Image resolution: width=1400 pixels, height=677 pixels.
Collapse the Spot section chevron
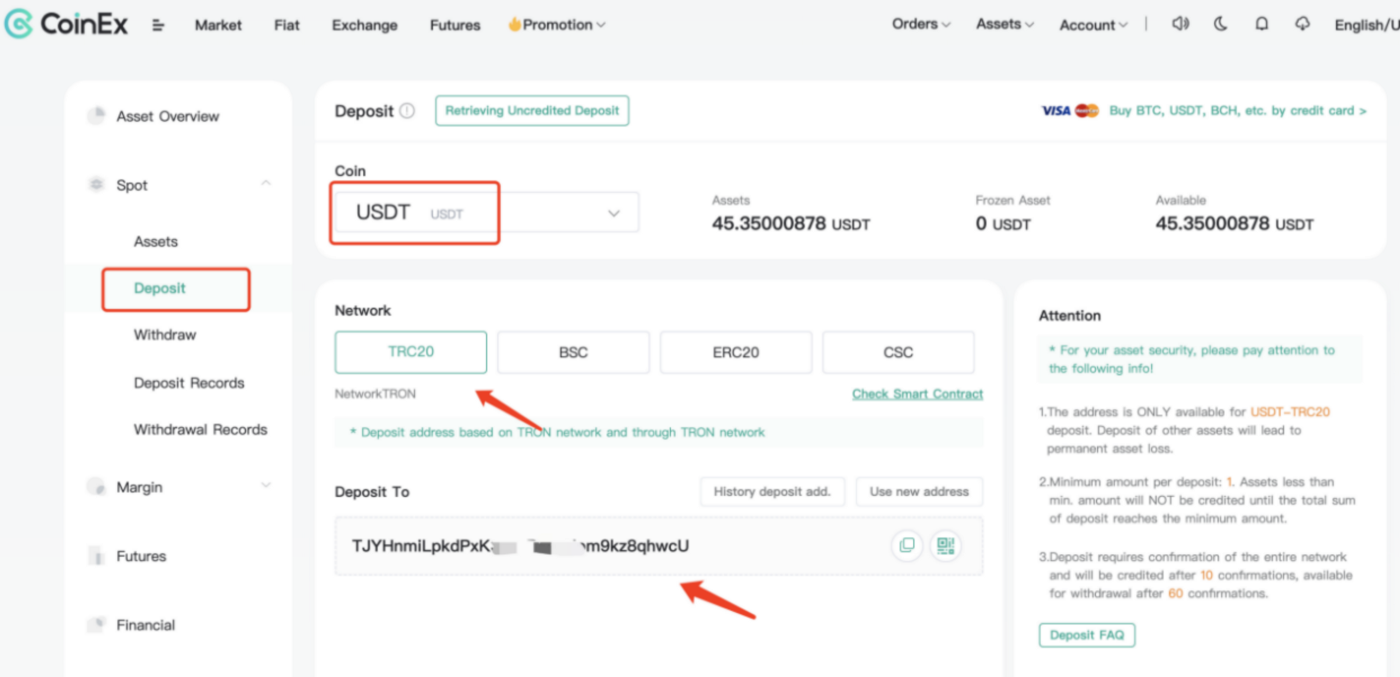click(266, 183)
